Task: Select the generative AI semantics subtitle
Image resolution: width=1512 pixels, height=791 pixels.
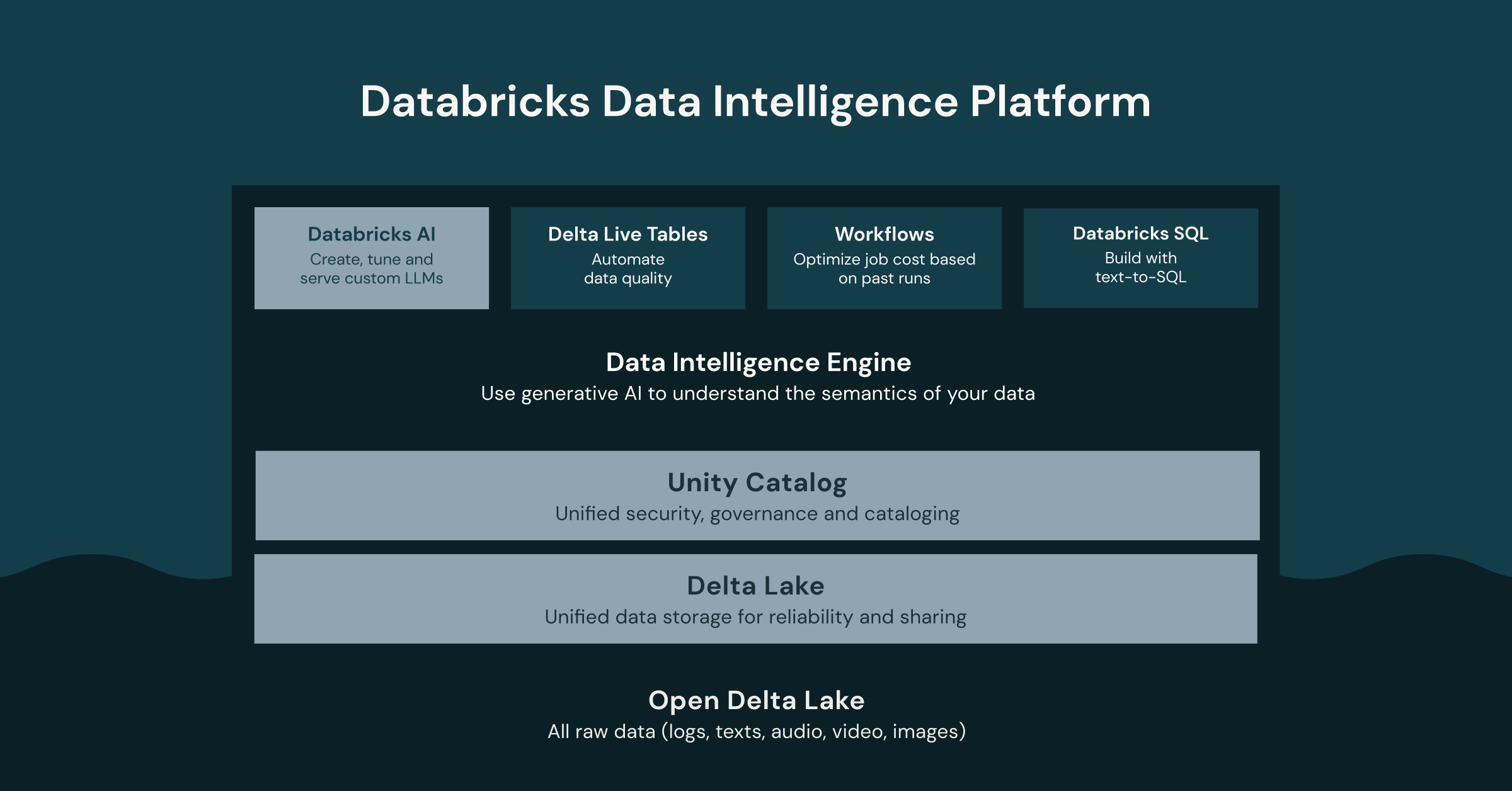Action: click(x=758, y=394)
